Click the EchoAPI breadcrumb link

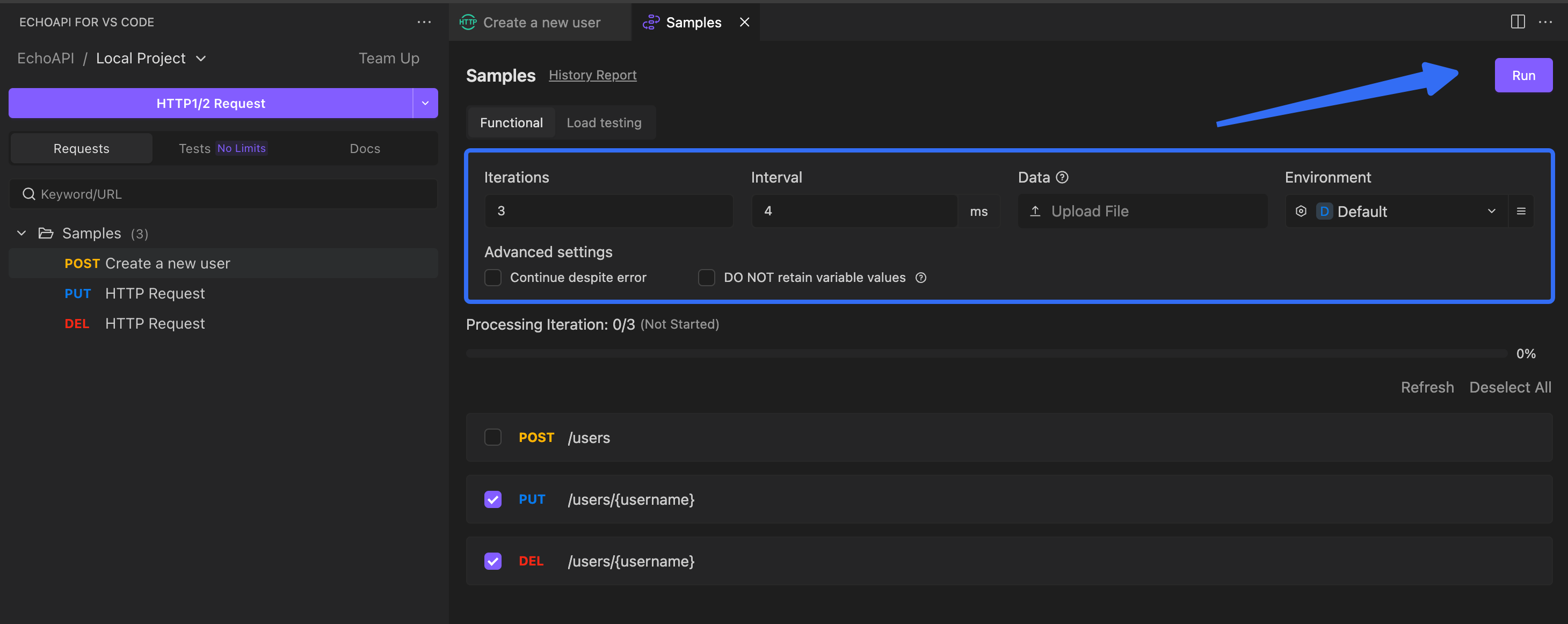click(x=46, y=59)
